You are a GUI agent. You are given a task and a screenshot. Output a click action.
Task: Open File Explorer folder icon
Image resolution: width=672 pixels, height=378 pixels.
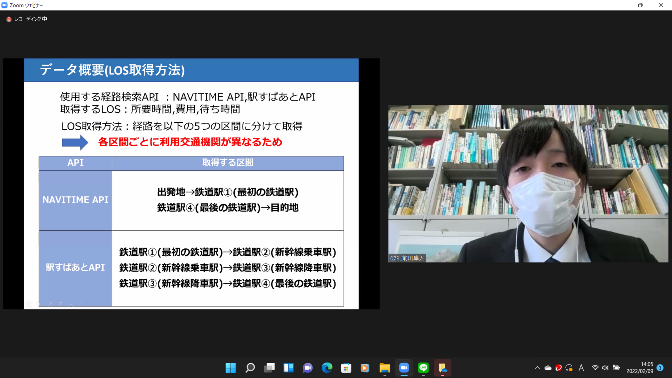pos(385,368)
